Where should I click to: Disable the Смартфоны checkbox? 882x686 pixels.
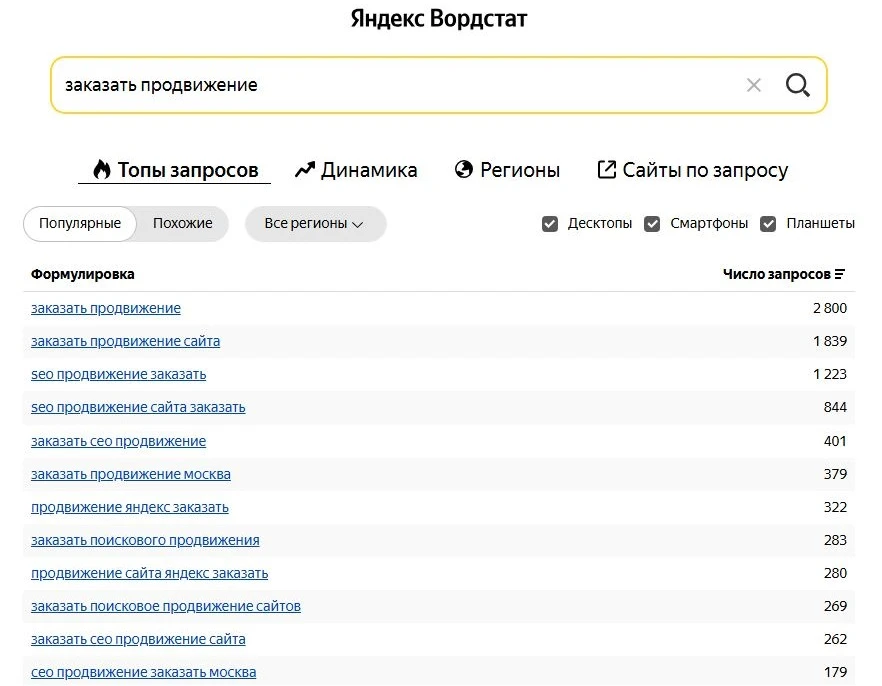tap(652, 223)
